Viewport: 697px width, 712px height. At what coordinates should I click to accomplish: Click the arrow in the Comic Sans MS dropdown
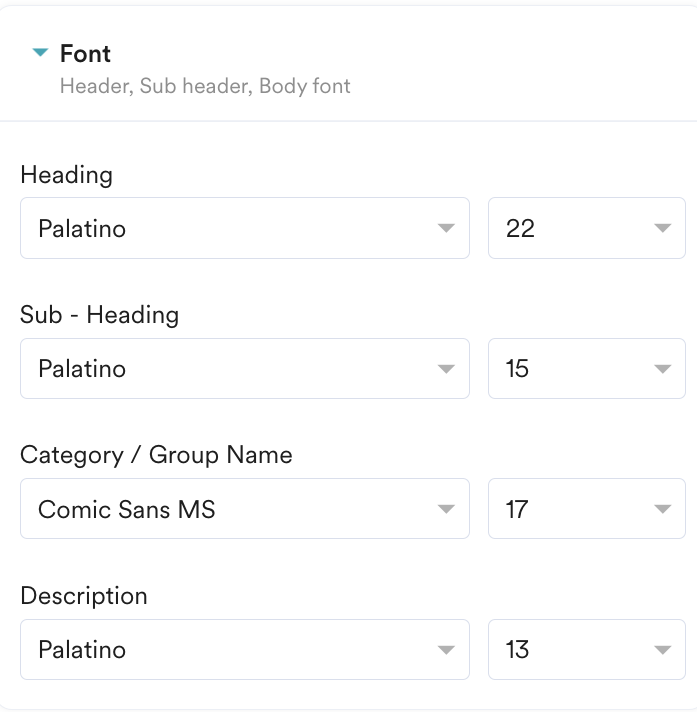click(446, 510)
